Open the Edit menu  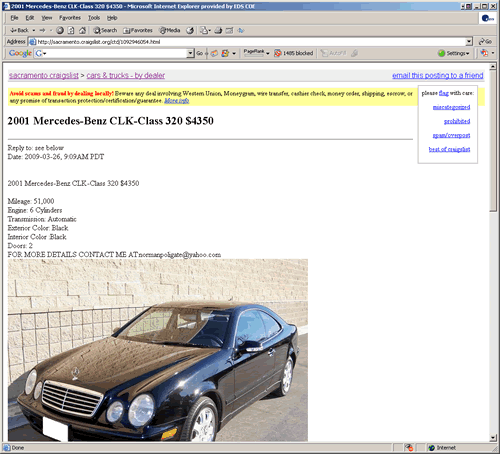pyautogui.click(x=30, y=18)
